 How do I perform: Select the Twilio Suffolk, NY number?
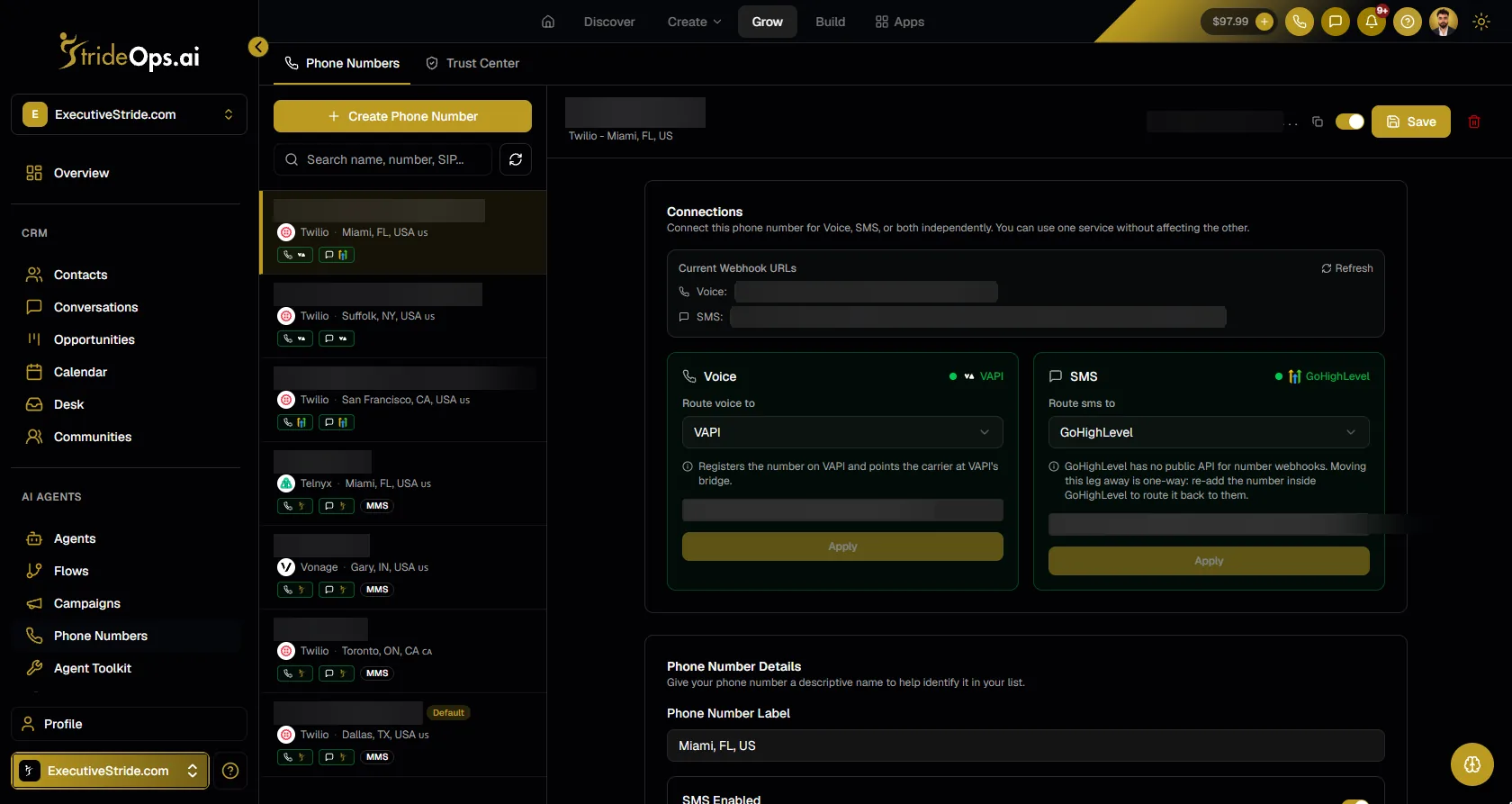tap(403, 316)
